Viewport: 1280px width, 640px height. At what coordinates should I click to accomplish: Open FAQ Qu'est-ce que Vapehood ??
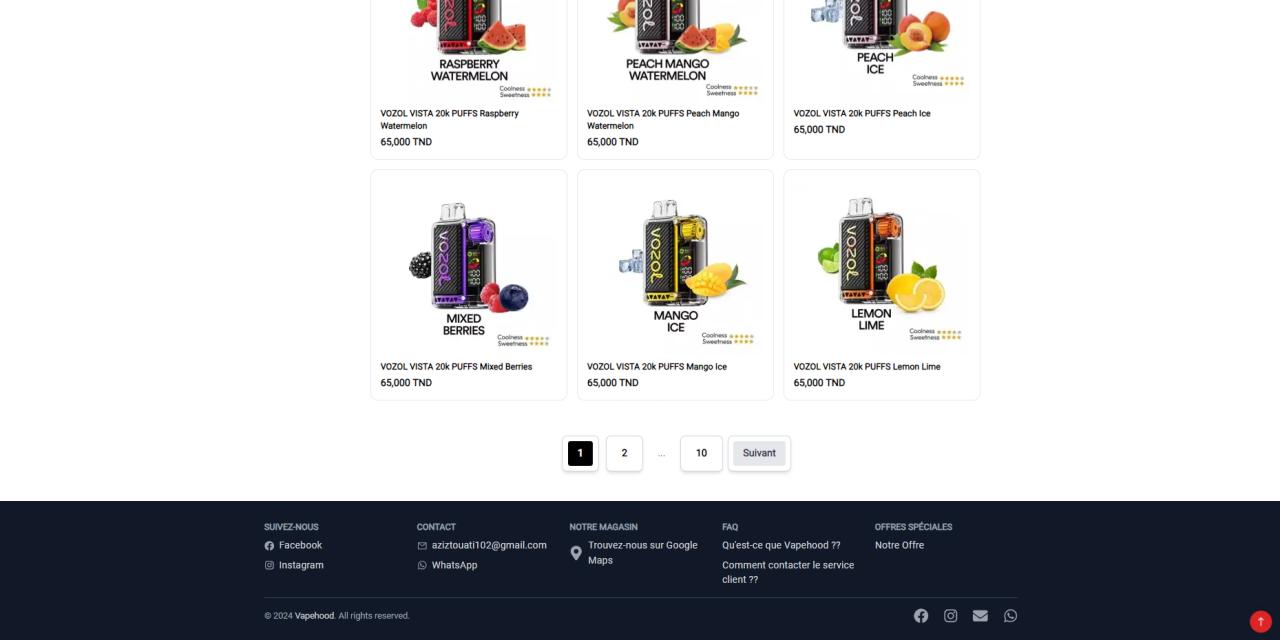tap(781, 546)
